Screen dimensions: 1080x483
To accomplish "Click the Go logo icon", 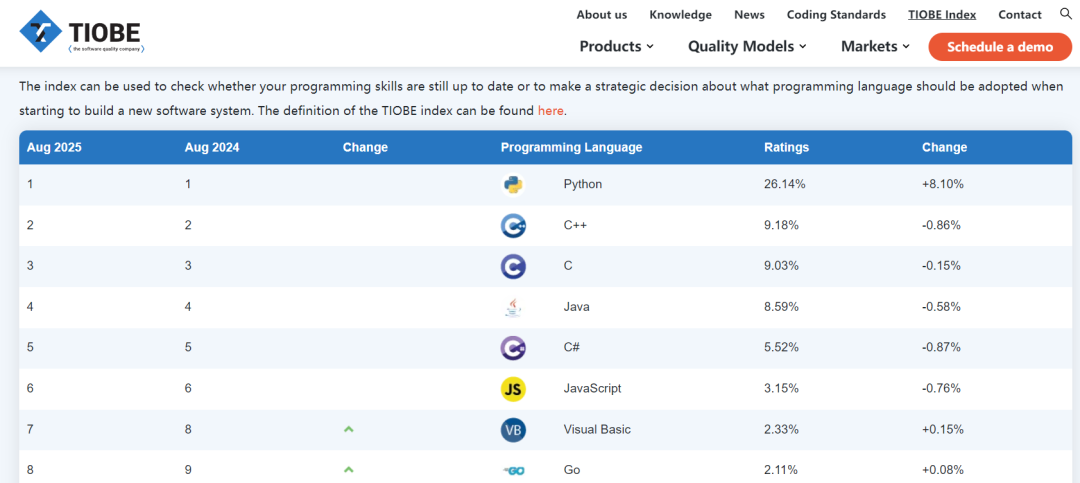I will pos(514,471).
